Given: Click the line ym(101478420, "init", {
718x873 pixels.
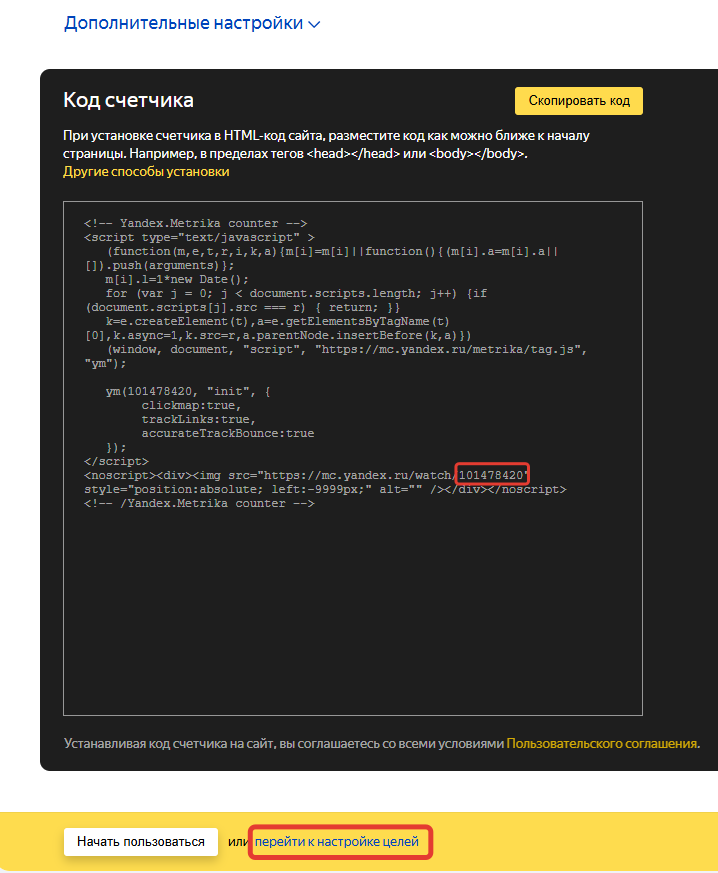Looking at the screenshot, I should 188,391.
